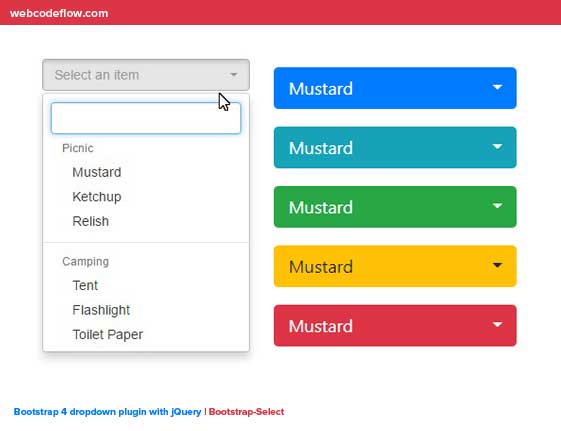Screen dimensions: 561x431
Task: Select the Toilet Paper option
Action: [x=146, y=334]
